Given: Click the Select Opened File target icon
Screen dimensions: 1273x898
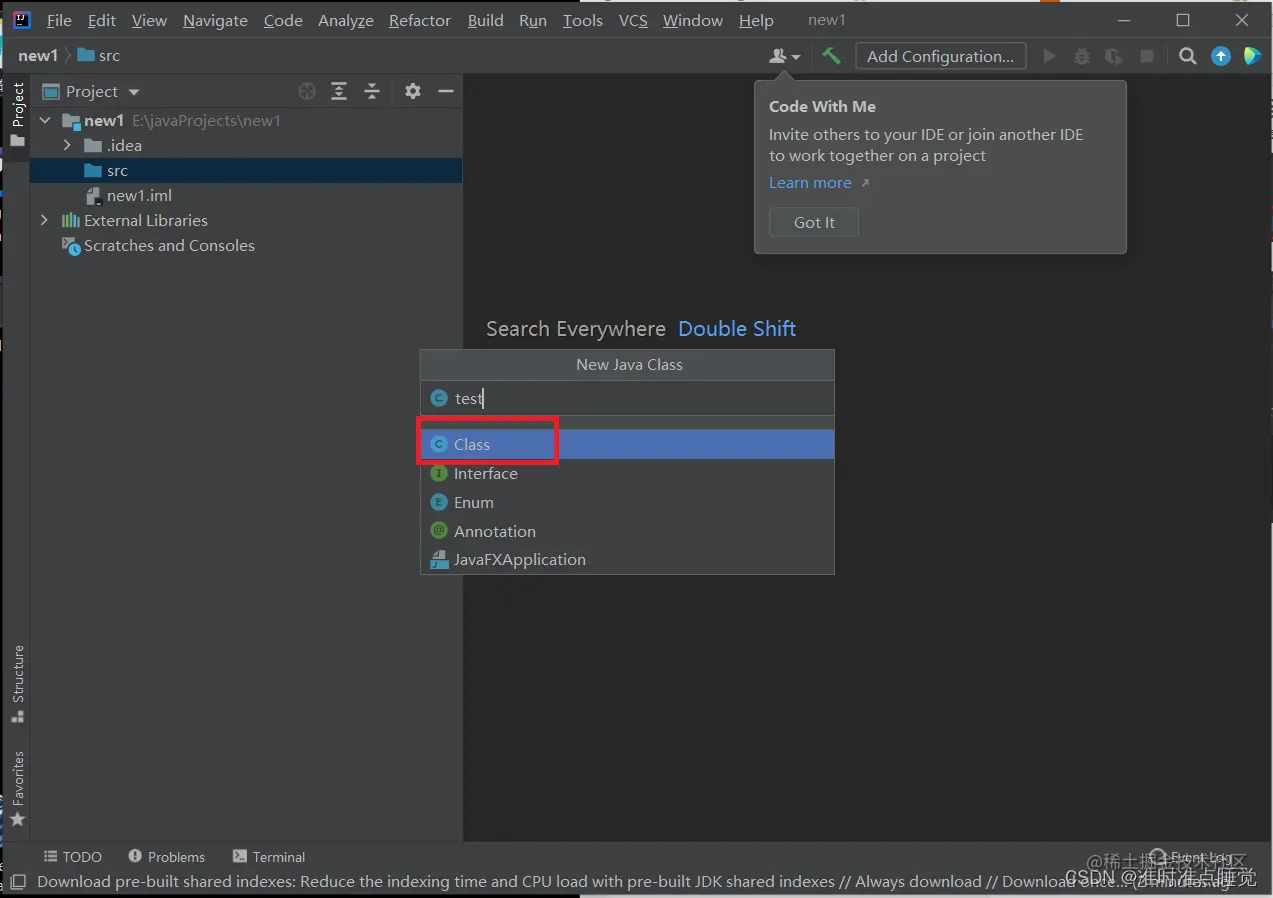Looking at the screenshot, I should click(307, 91).
